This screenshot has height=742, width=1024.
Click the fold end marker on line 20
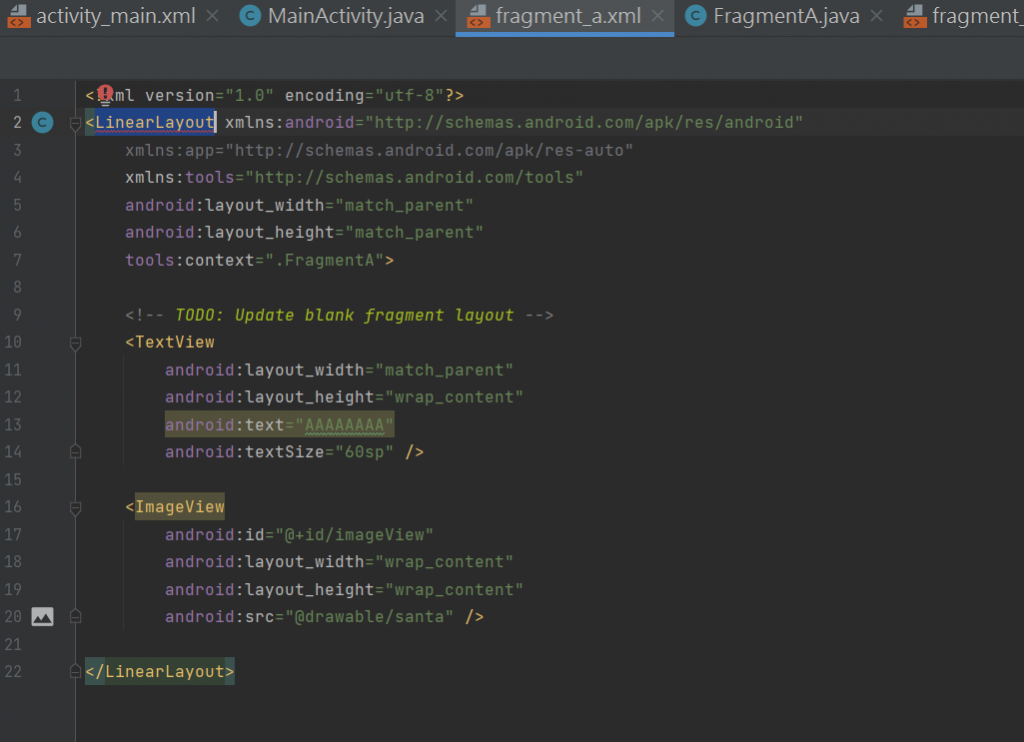(x=75, y=616)
